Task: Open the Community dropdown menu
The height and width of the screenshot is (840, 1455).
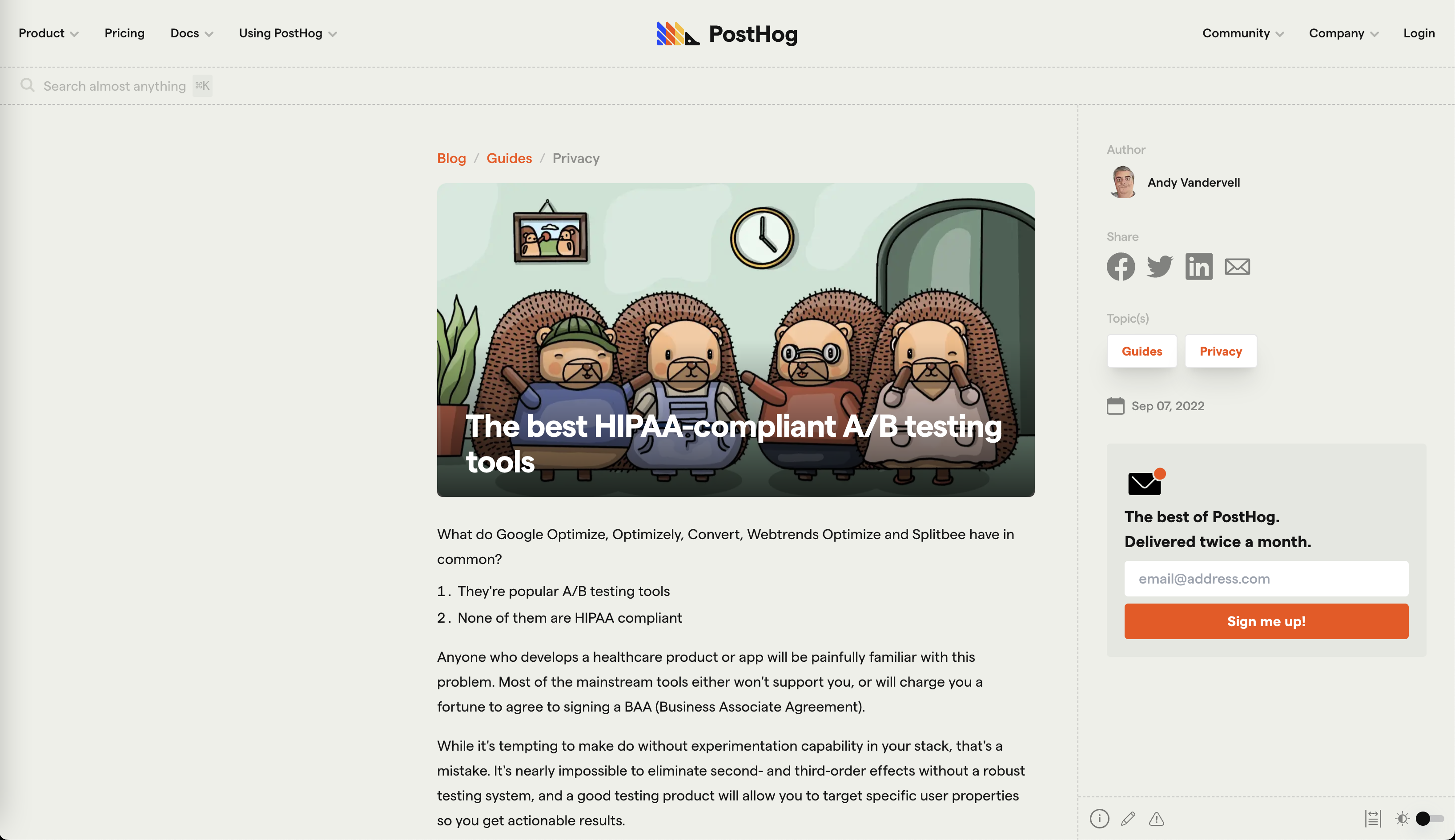Action: point(1242,33)
